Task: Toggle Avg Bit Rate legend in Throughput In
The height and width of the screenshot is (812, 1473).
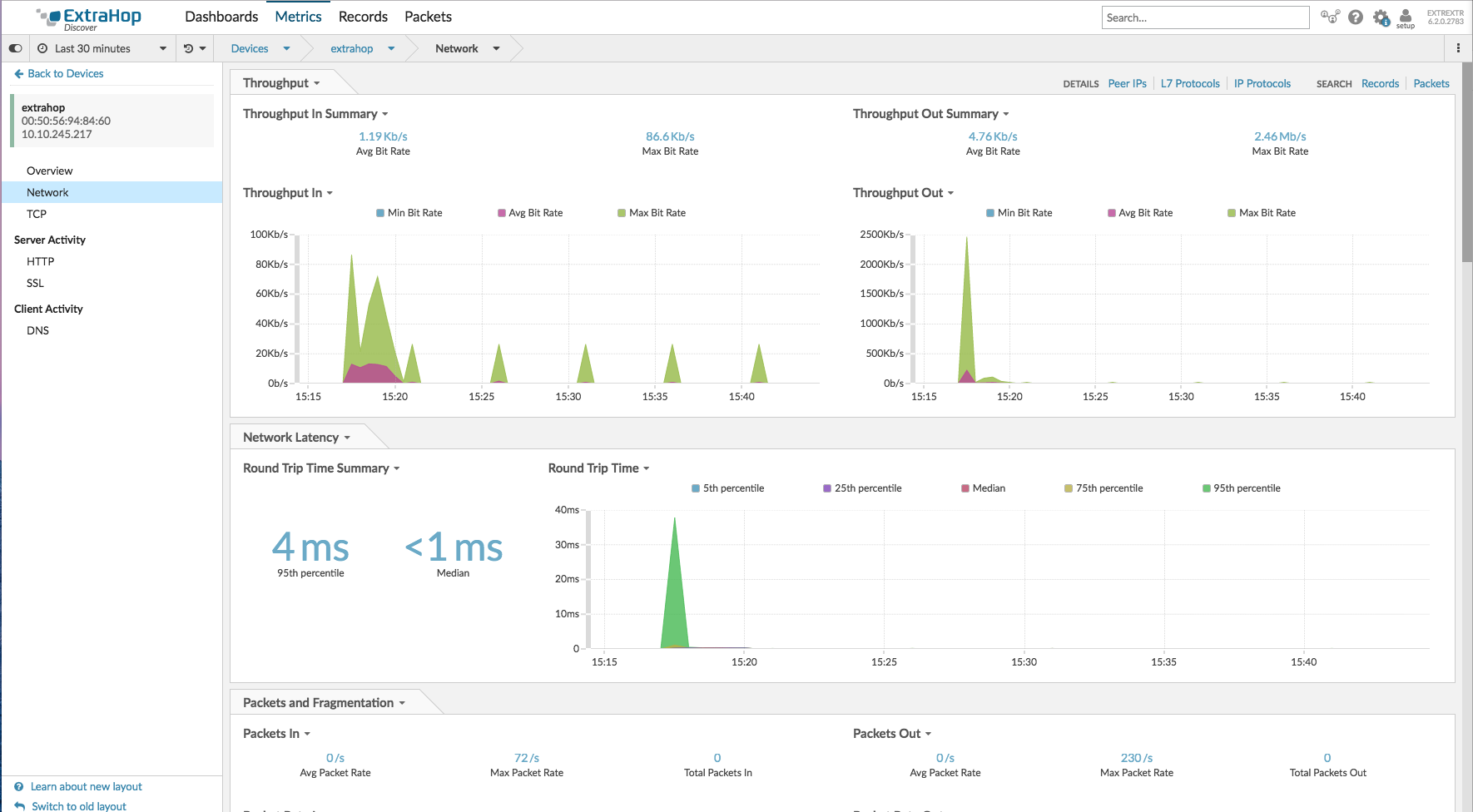Action: click(x=530, y=213)
